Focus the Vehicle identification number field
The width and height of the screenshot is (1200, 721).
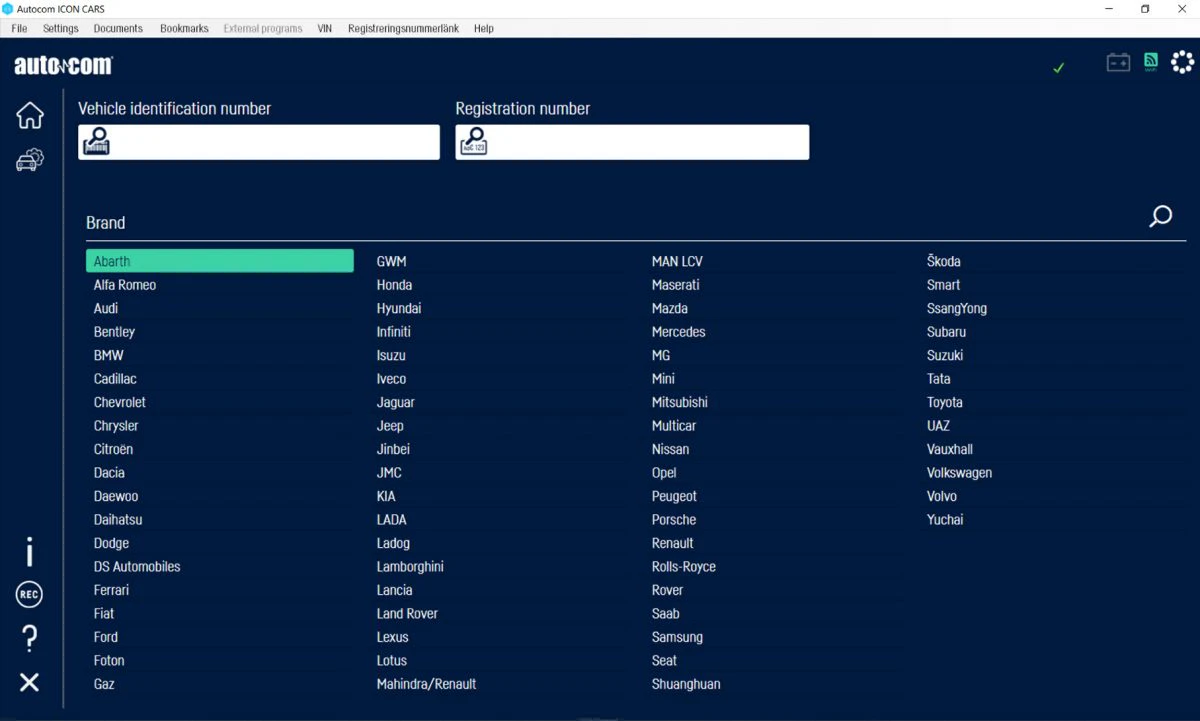[259, 142]
